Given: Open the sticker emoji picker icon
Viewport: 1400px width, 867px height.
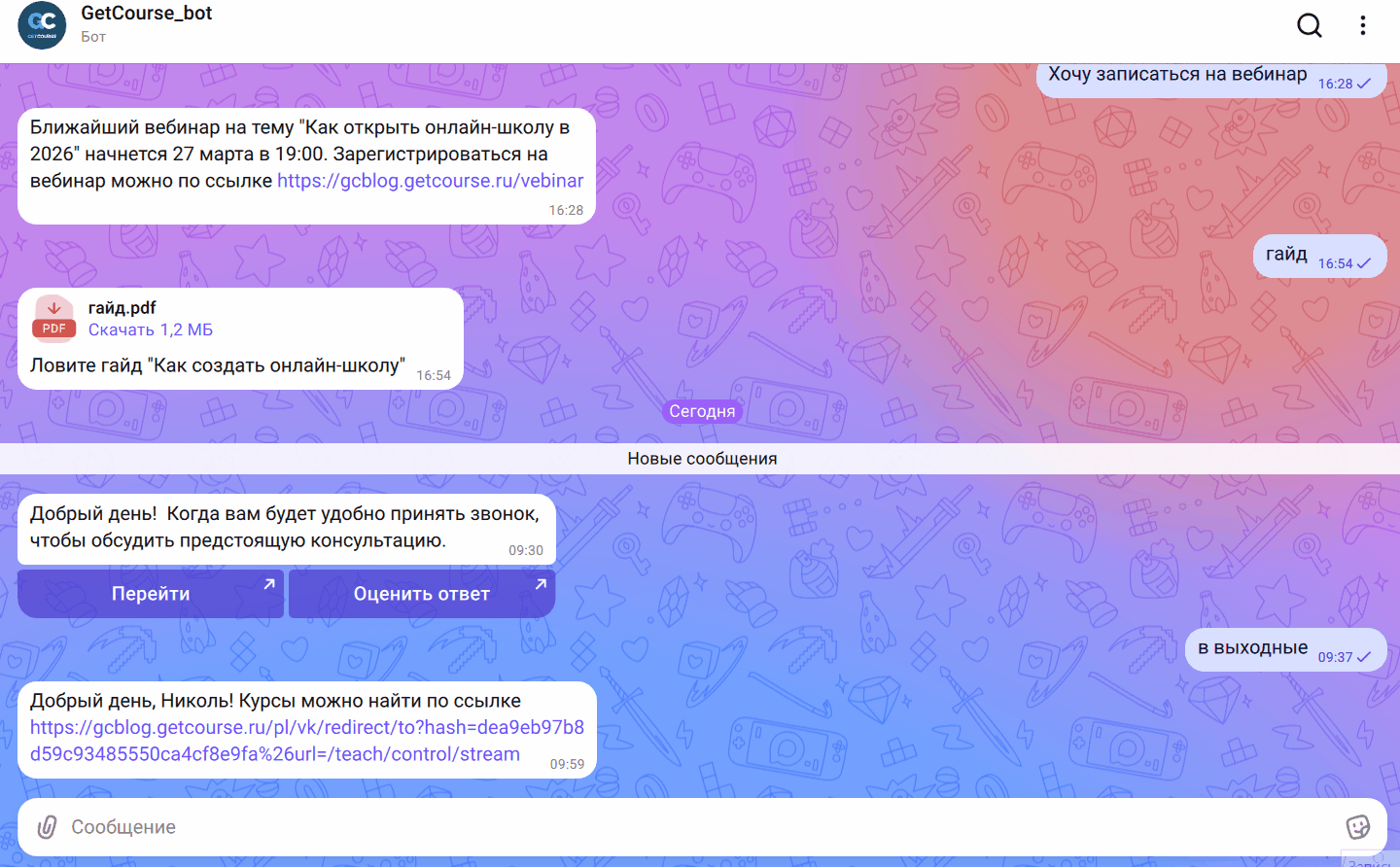Looking at the screenshot, I should tap(1357, 827).
